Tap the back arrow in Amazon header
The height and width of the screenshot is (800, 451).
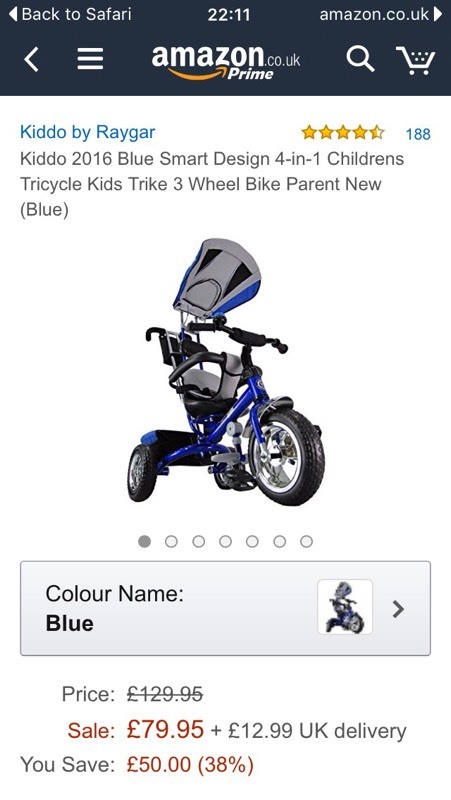pyautogui.click(x=32, y=60)
